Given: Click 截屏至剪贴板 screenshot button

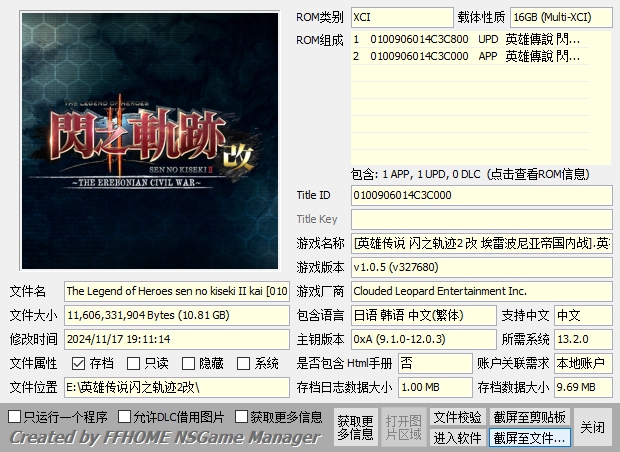Looking at the screenshot, I should tap(530, 416).
